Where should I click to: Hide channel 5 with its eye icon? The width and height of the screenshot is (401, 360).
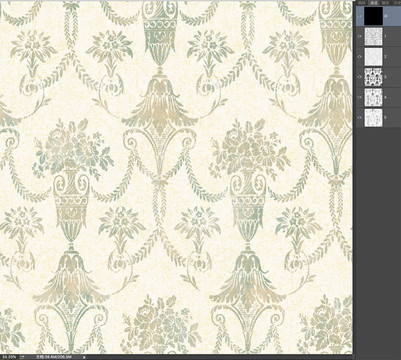359,118
